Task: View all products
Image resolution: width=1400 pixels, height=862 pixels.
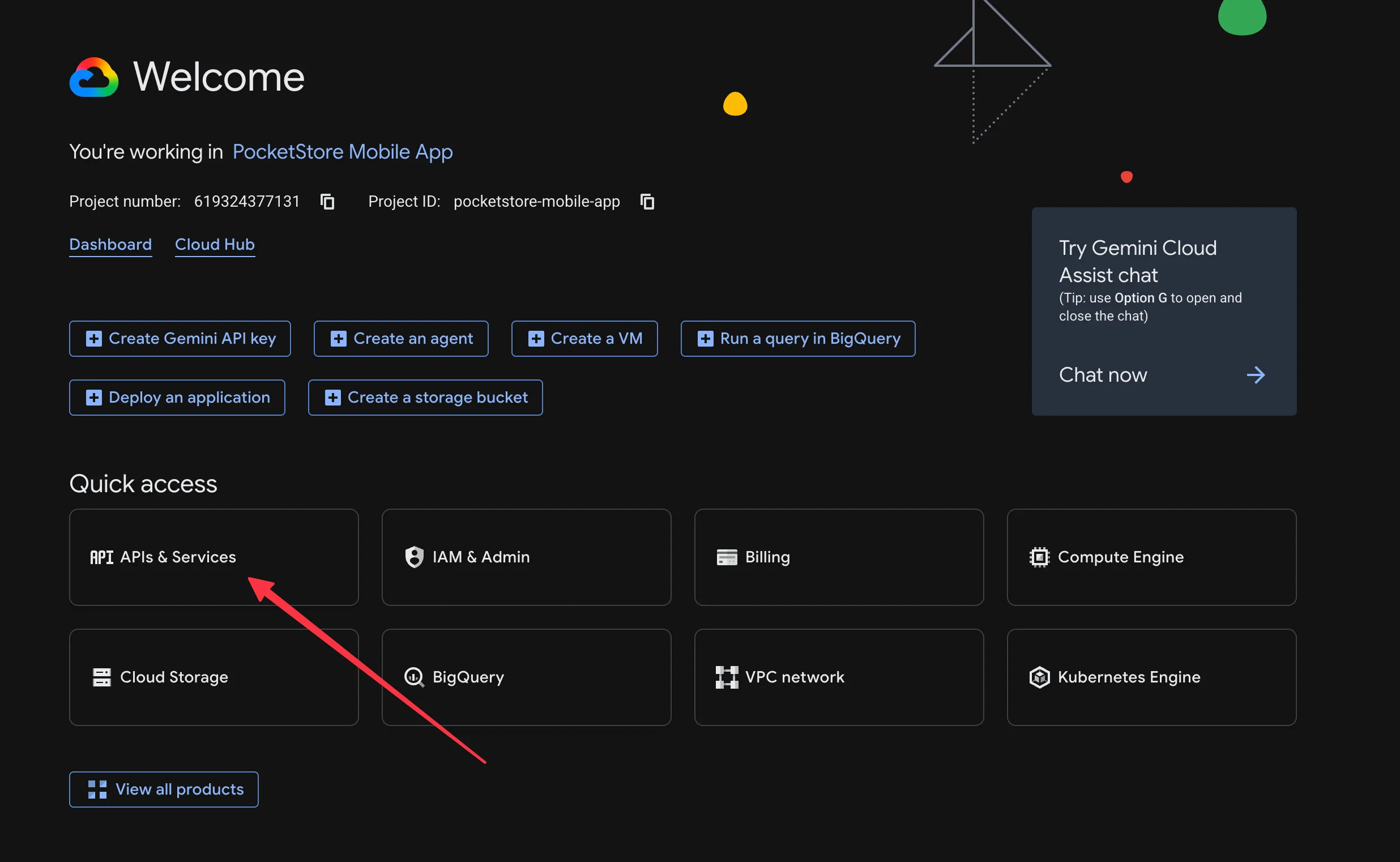Action: (x=164, y=790)
